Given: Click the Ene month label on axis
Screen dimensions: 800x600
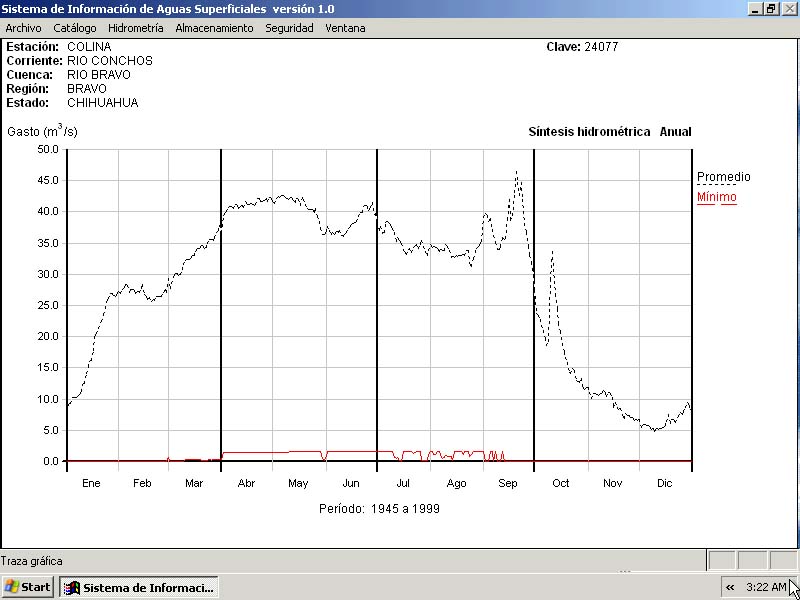Looking at the screenshot, I should tap(91, 483).
